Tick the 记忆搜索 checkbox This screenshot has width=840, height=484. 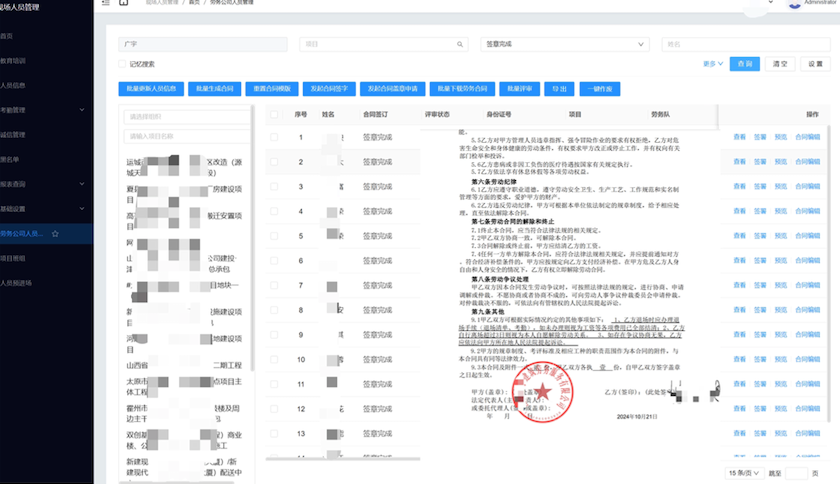[x=123, y=64]
